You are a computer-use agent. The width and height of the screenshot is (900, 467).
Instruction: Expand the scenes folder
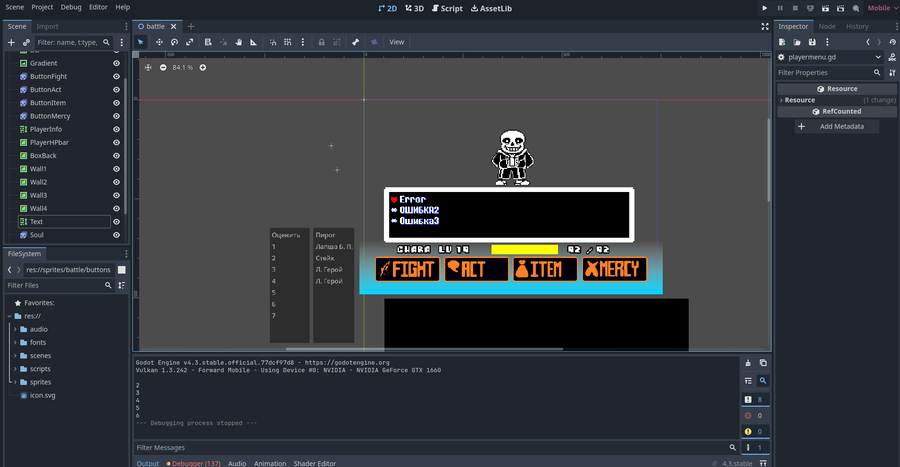(15, 356)
